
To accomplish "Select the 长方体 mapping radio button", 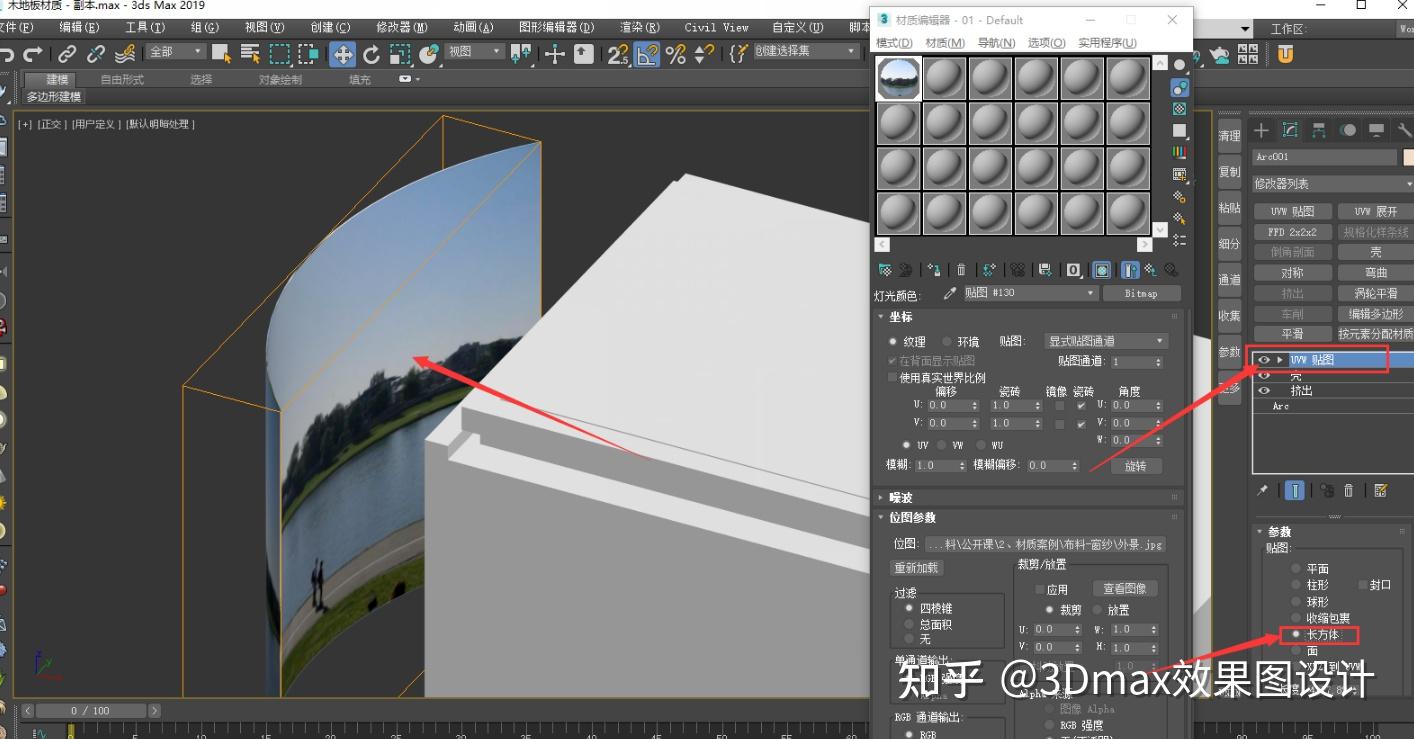I will pyautogui.click(x=1297, y=633).
